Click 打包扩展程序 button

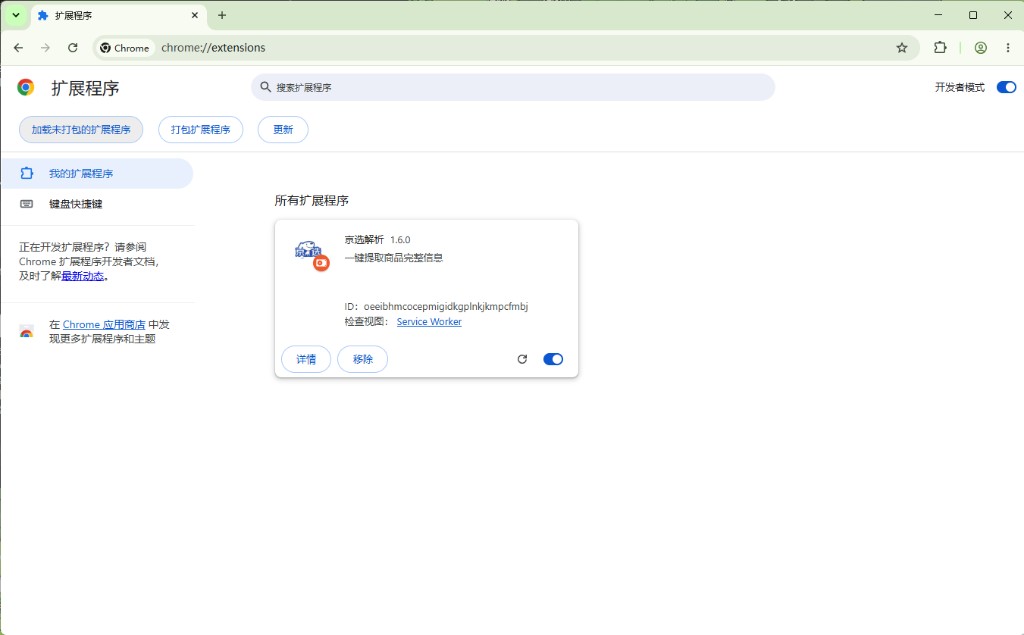pos(200,129)
